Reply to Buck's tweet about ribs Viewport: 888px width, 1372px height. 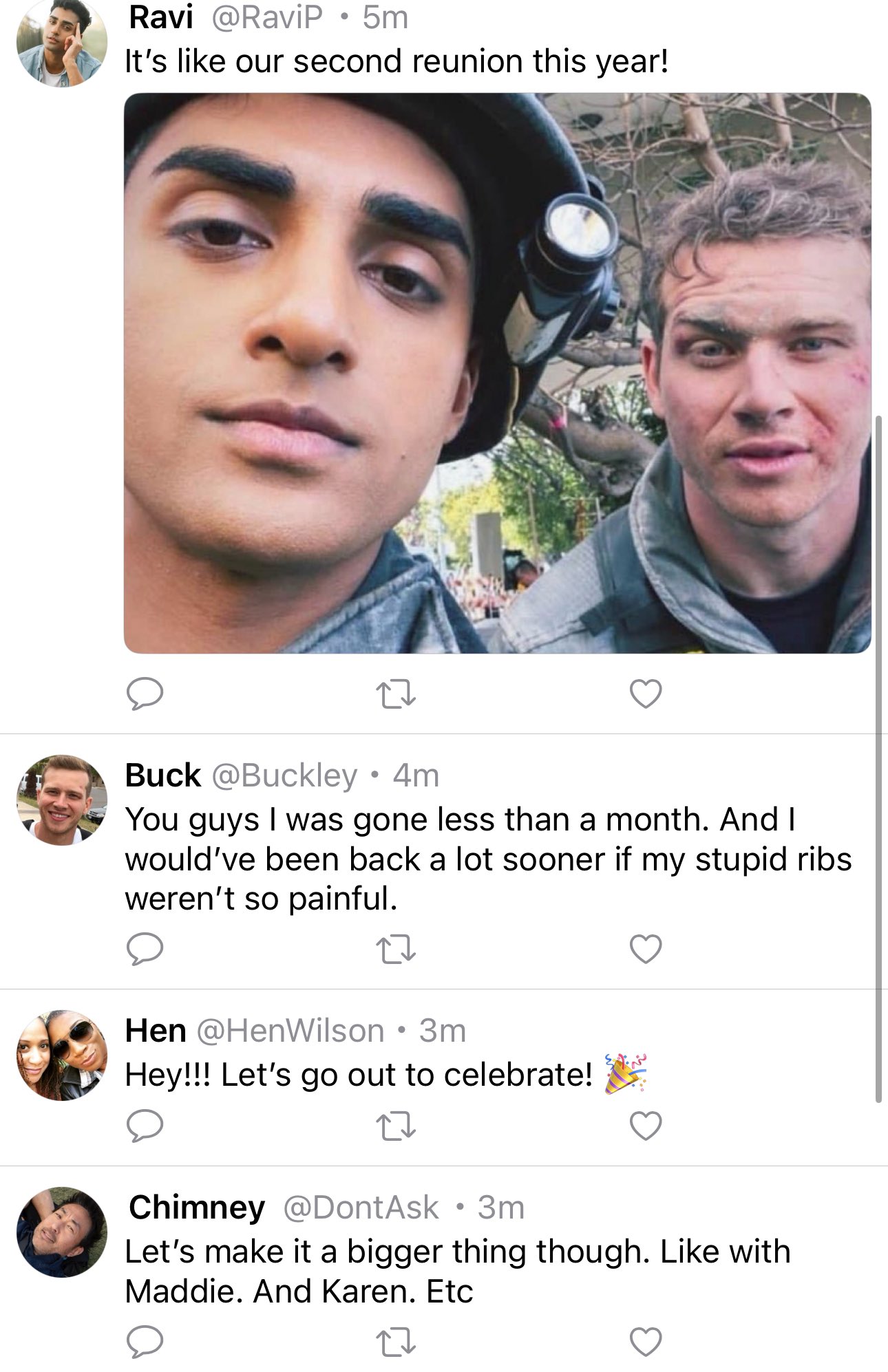point(145,950)
